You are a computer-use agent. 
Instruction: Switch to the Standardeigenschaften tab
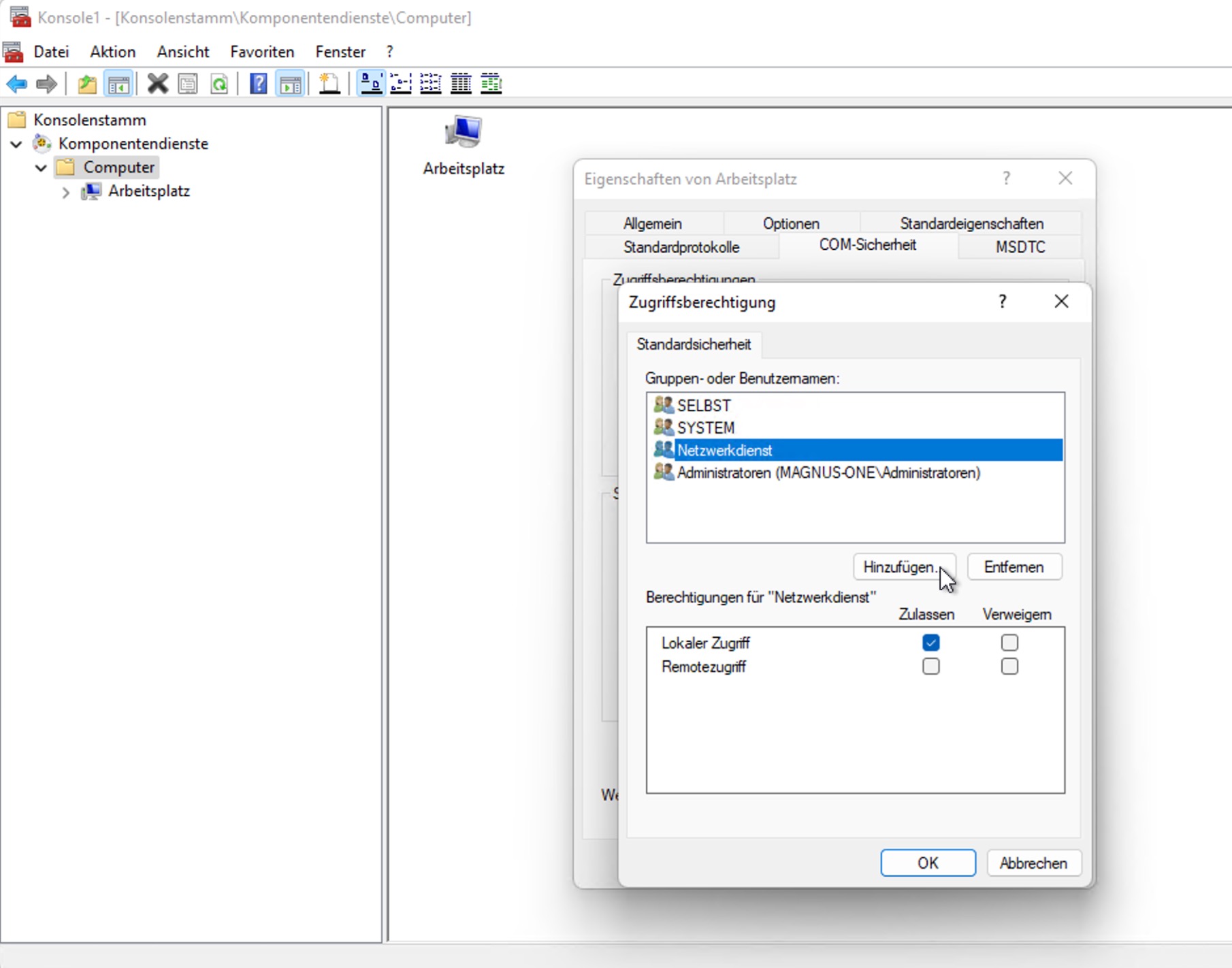pyautogui.click(x=971, y=223)
